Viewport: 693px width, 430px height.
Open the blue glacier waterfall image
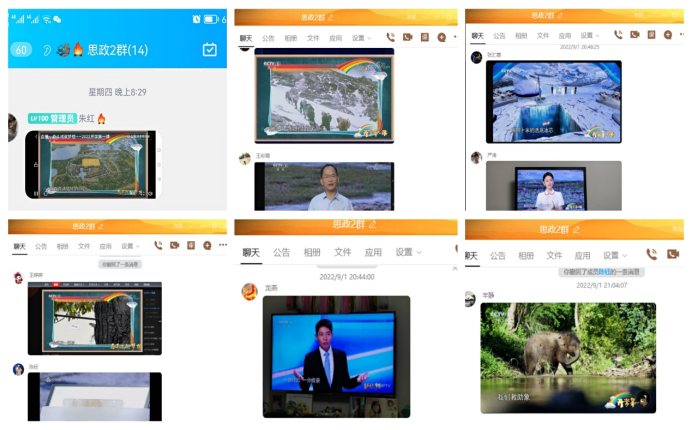[553, 102]
